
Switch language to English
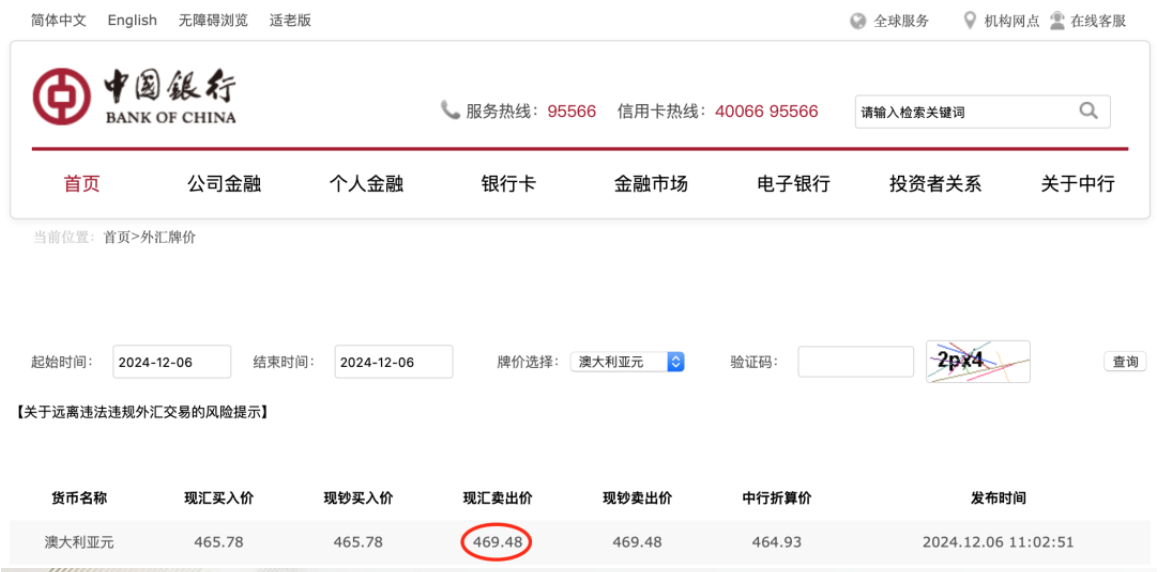click(132, 20)
